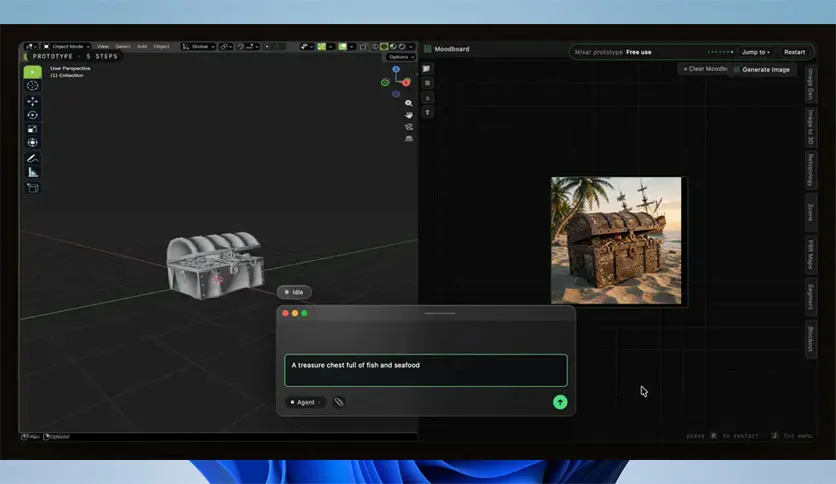The image size is (836, 484).
Task: Click the Moodboard panel icon
Action: tap(427, 49)
